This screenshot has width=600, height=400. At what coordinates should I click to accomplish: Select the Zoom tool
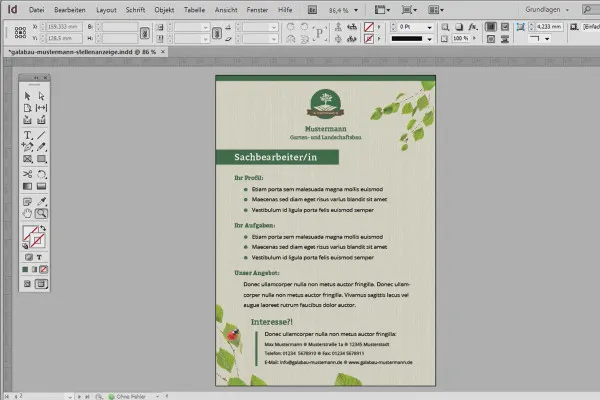point(41,214)
